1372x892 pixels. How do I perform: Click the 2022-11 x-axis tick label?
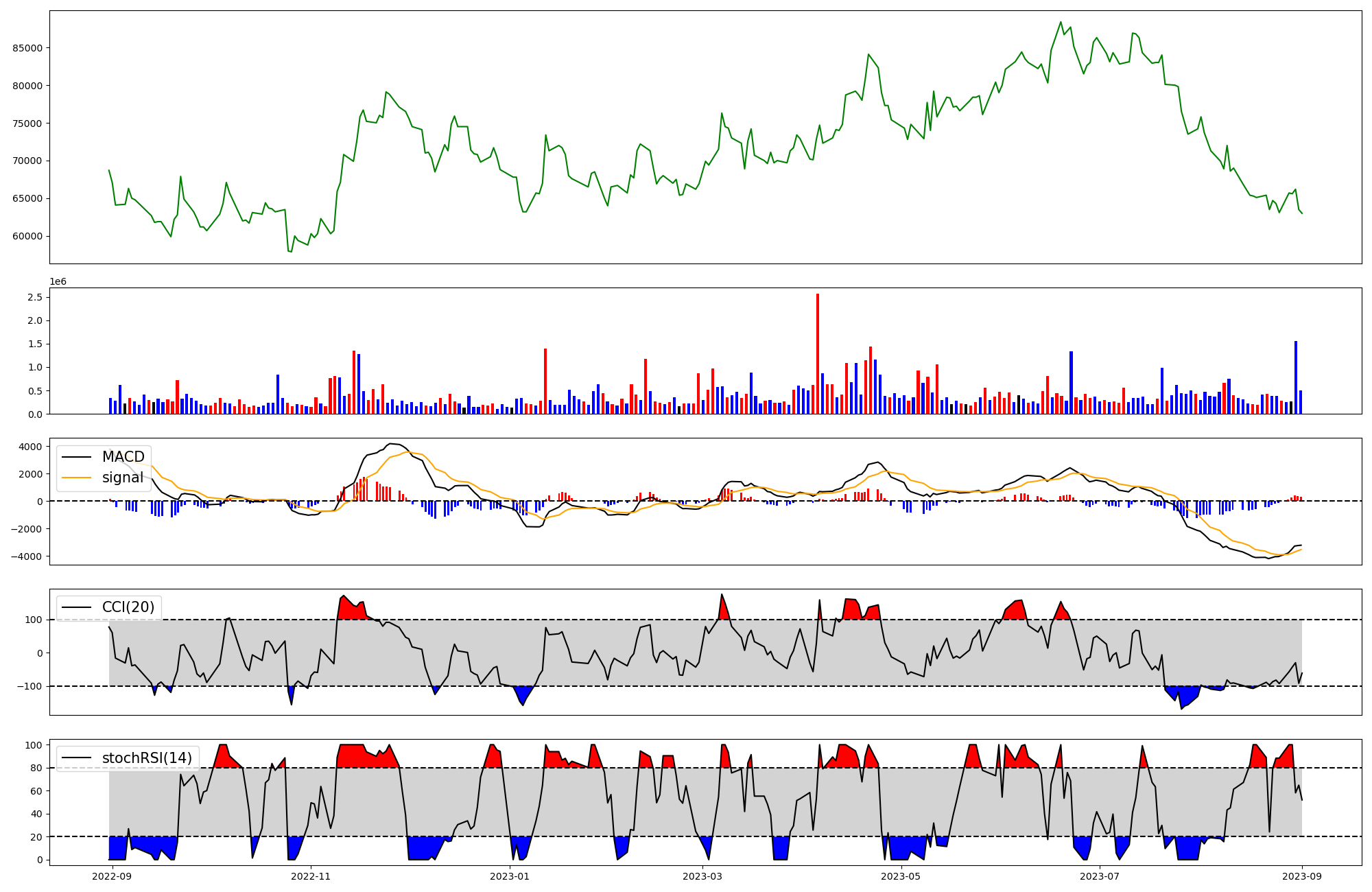311,876
